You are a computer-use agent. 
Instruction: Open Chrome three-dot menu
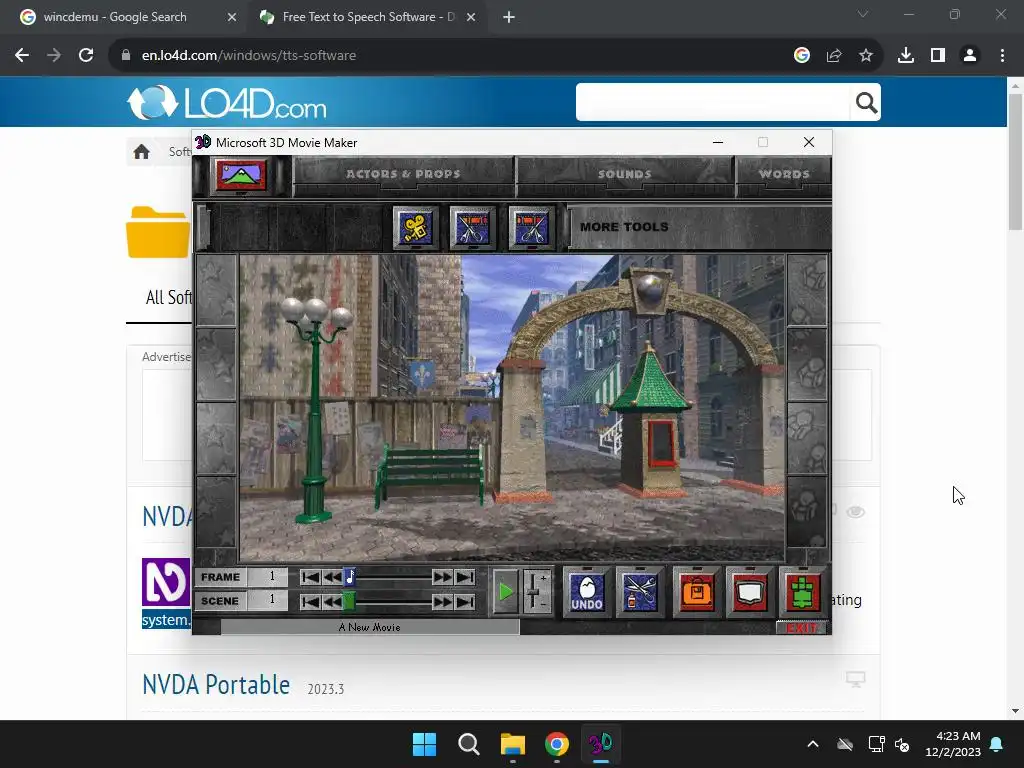1002,56
